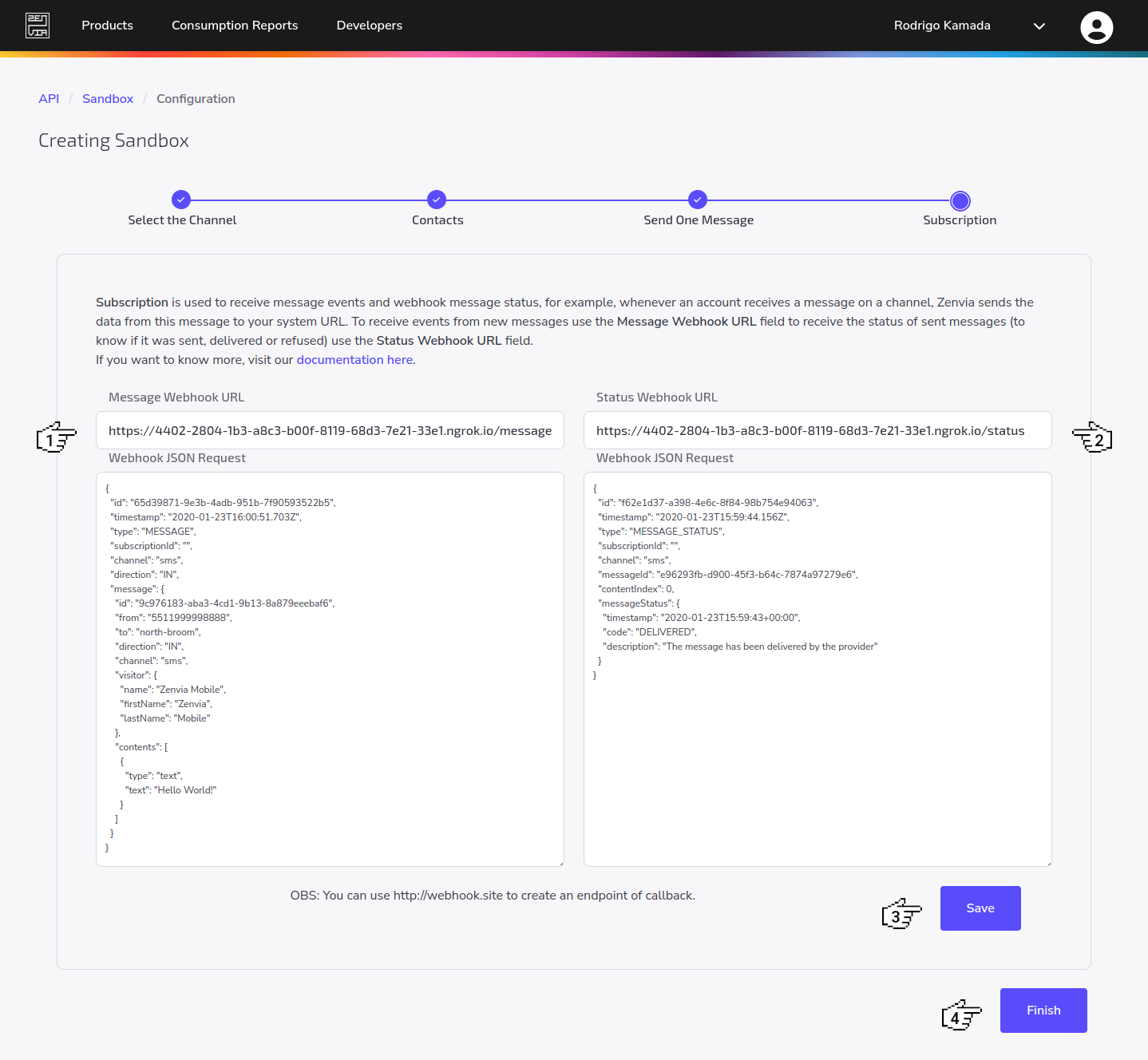Viewport: 1148px width, 1060px height.
Task: Click the rainbow gradient bar below the navbar
Action: tap(574, 54)
